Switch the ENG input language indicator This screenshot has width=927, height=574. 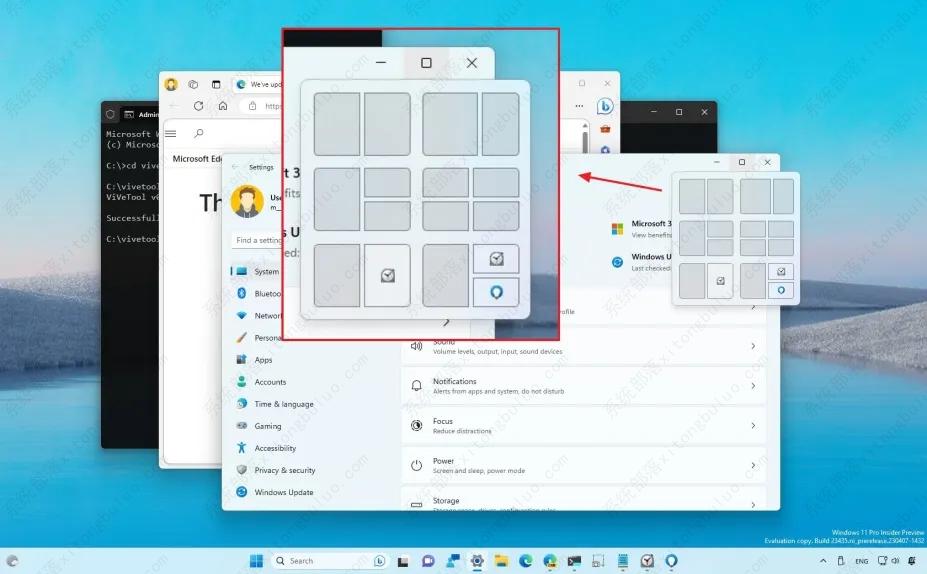click(862, 561)
